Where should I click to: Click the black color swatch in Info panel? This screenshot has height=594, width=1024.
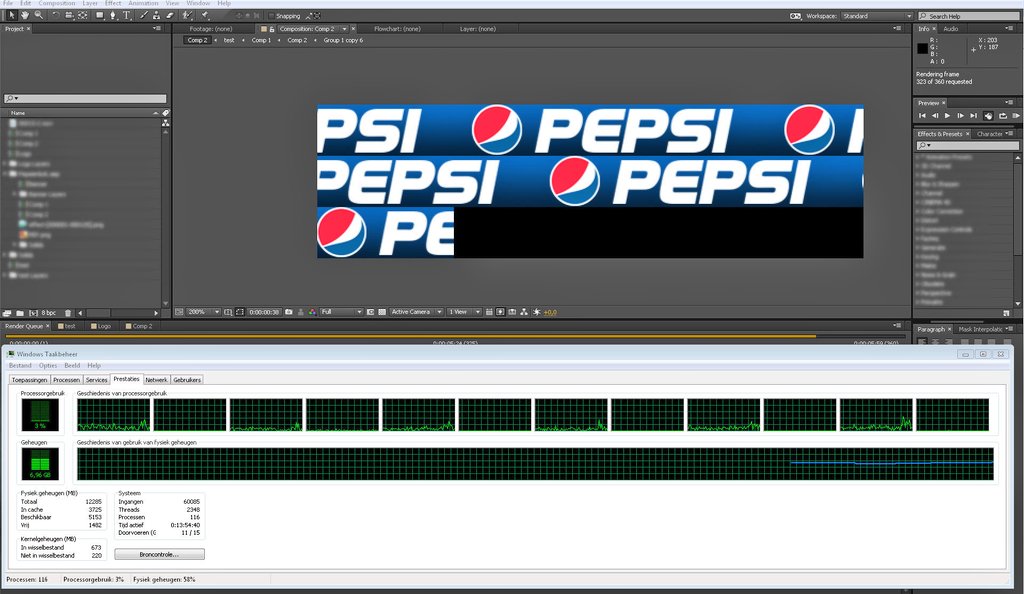point(922,48)
